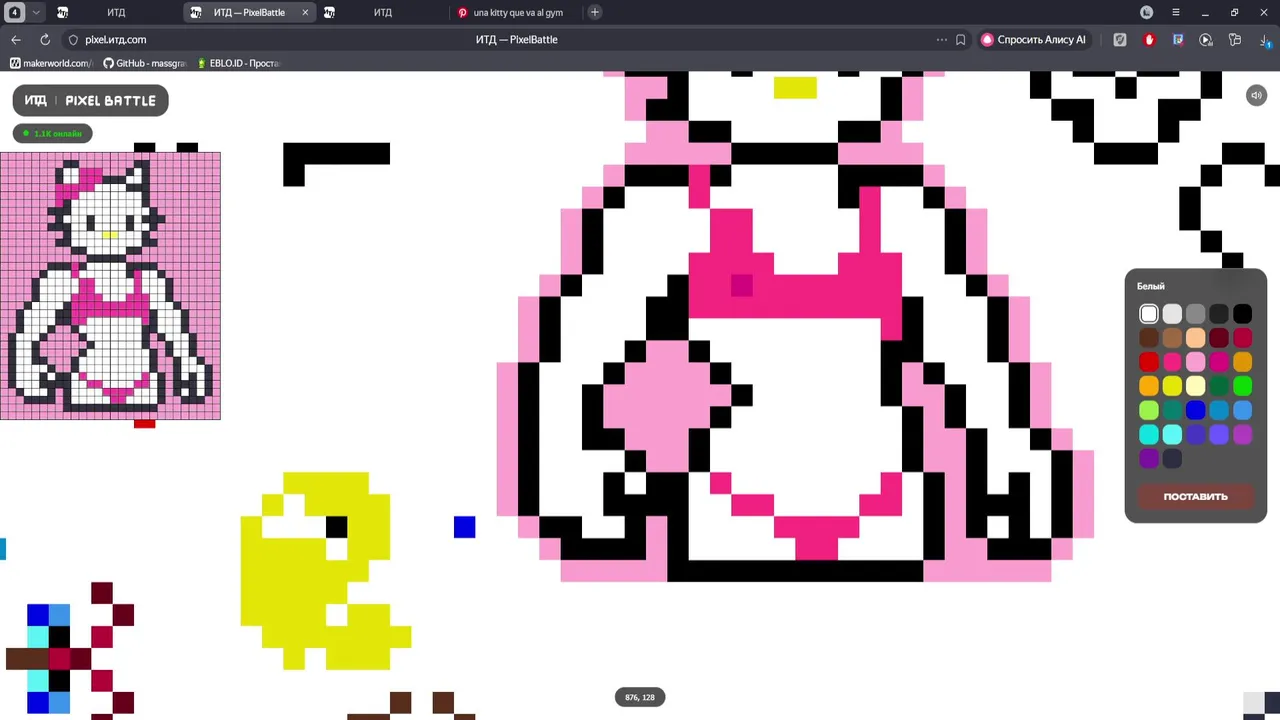Select the dark brown color swatch
This screenshot has height=720, width=1280.
click(x=1149, y=338)
